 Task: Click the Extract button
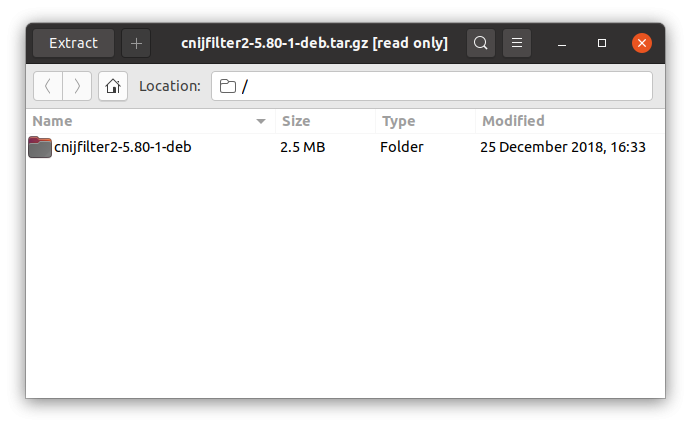tap(74, 43)
